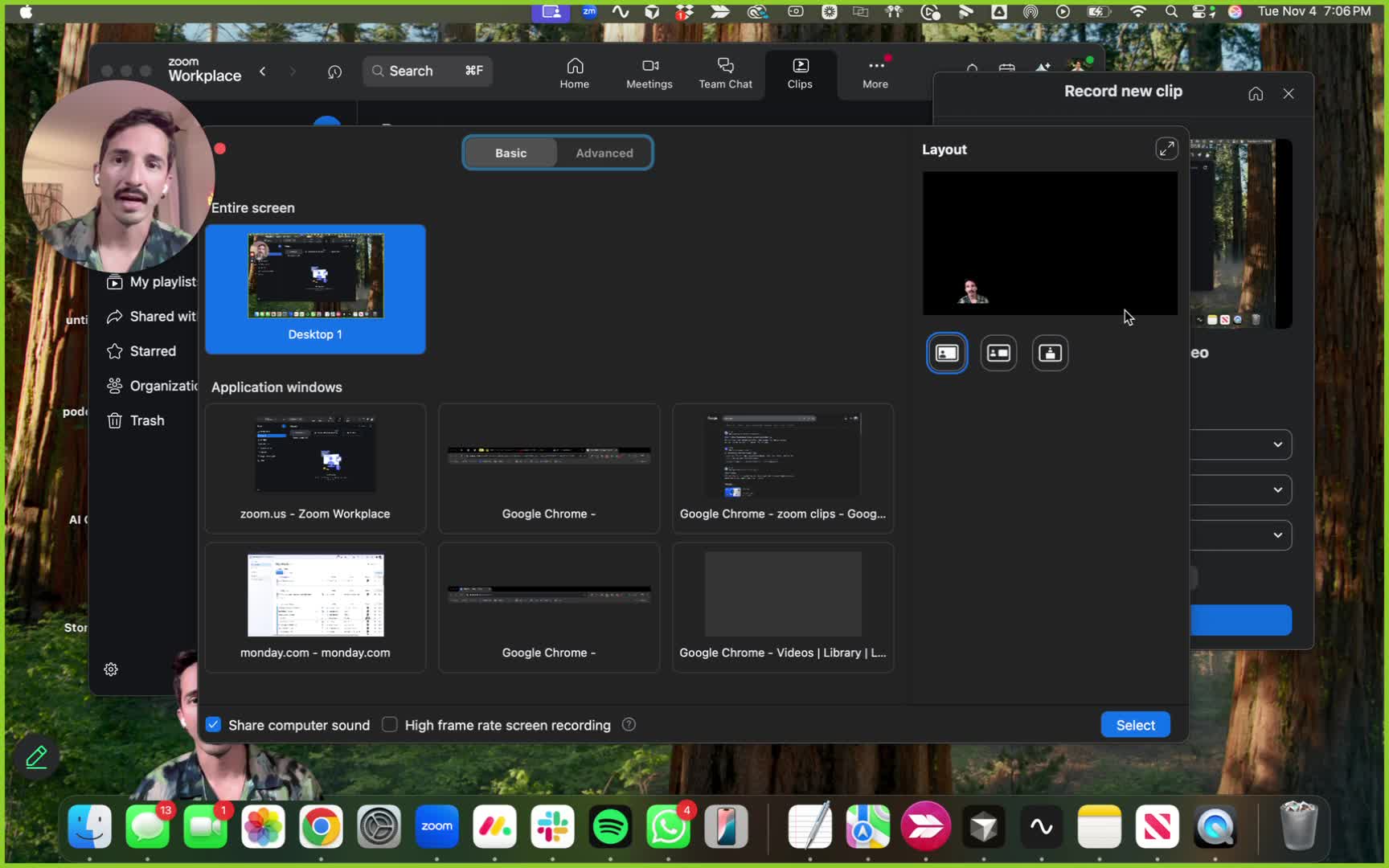Choose Google Chrome - zoom clips window
Viewport: 1389px width, 868px height.
[x=783, y=469]
